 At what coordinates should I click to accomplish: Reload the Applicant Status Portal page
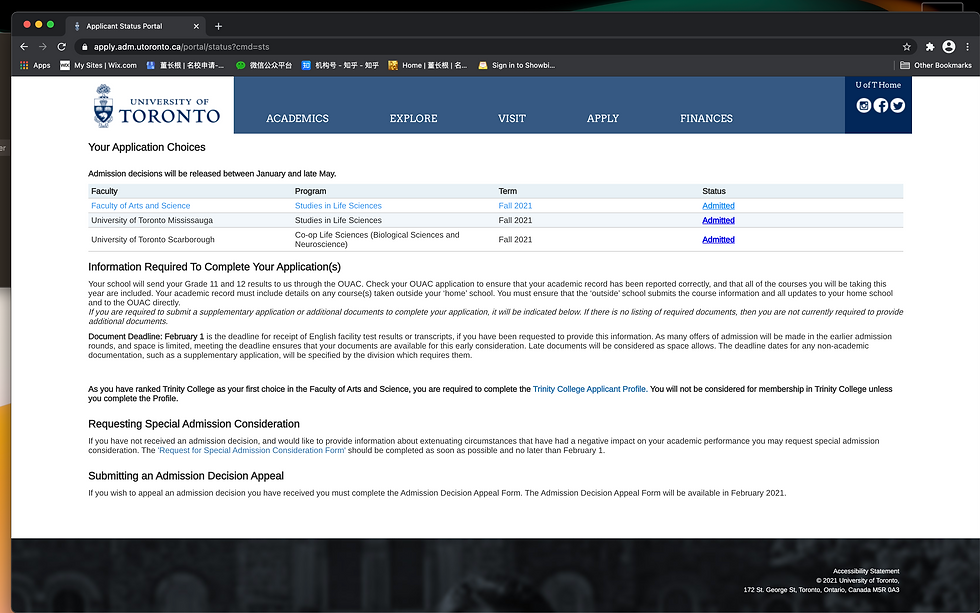click(61, 47)
